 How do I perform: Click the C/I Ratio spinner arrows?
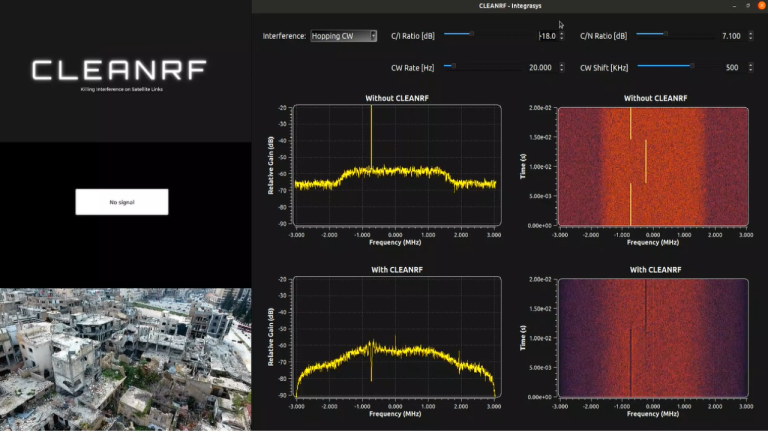pos(560,36)
